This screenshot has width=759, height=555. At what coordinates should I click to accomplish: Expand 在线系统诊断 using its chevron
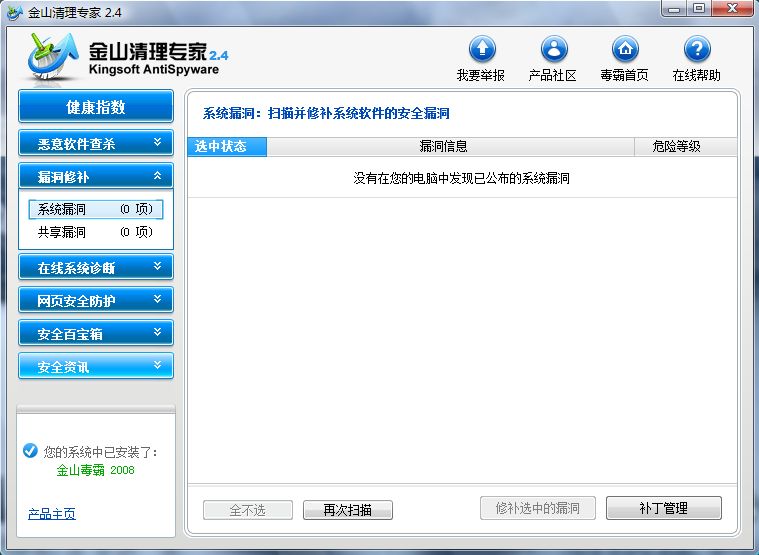click(x=157, y=266)
